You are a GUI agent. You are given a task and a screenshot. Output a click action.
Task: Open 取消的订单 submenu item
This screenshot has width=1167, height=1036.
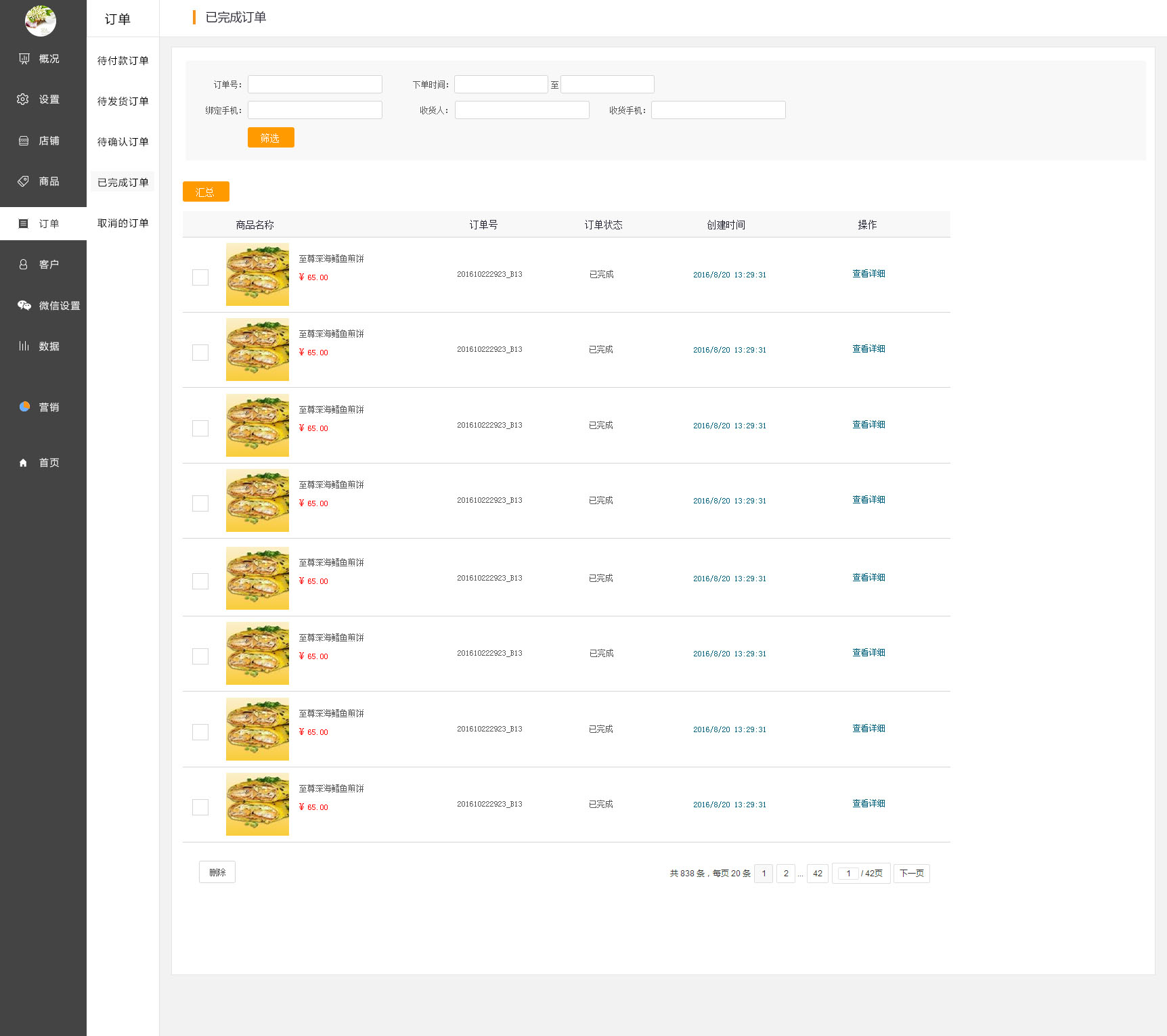pos(123,223)
